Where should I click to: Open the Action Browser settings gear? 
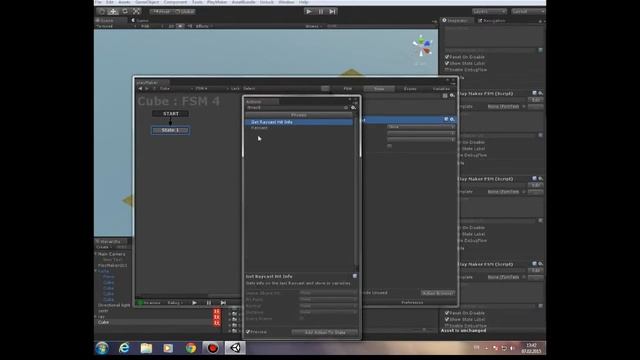[x=353, y=108]
